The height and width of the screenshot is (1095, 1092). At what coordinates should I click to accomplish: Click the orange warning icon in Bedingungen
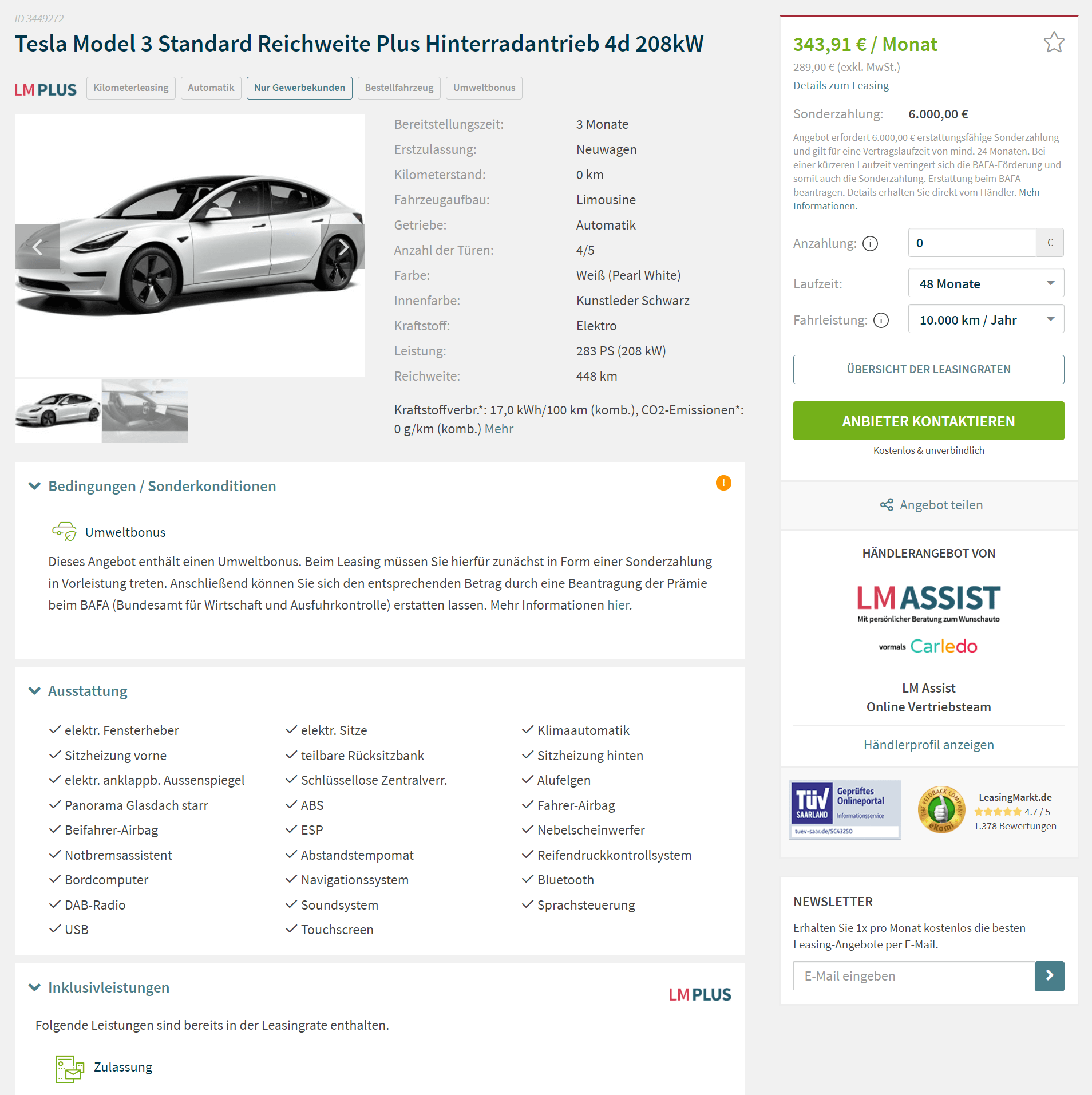(723, 483)
